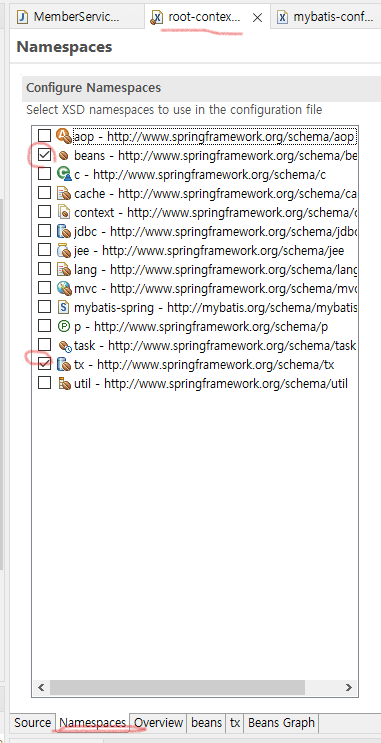The width and height of the screenshot is (381, 743).
Task: Select the beans schema row text
Action: (216, 155)
